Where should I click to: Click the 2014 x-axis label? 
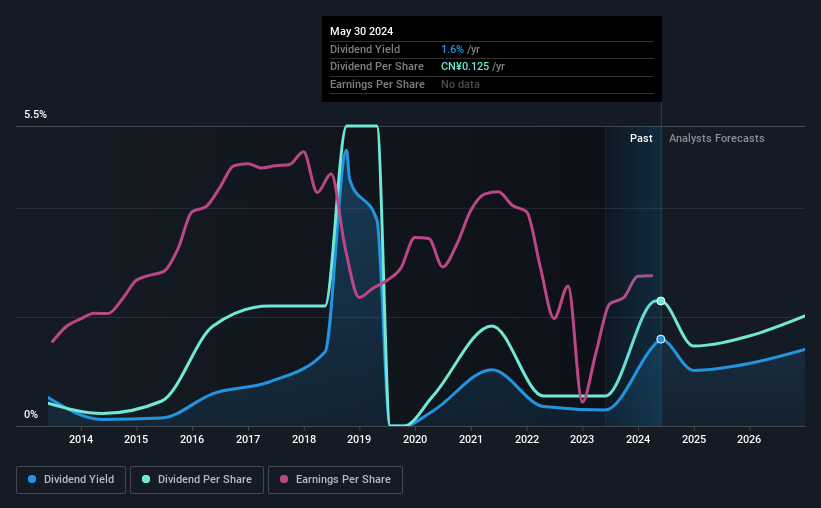(x=81, y=439)
